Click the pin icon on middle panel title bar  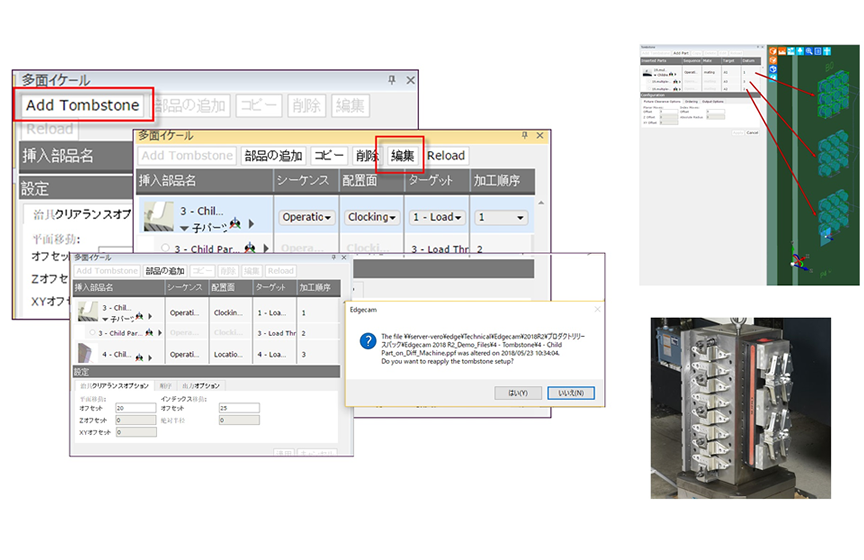click(x=525, y=135)
